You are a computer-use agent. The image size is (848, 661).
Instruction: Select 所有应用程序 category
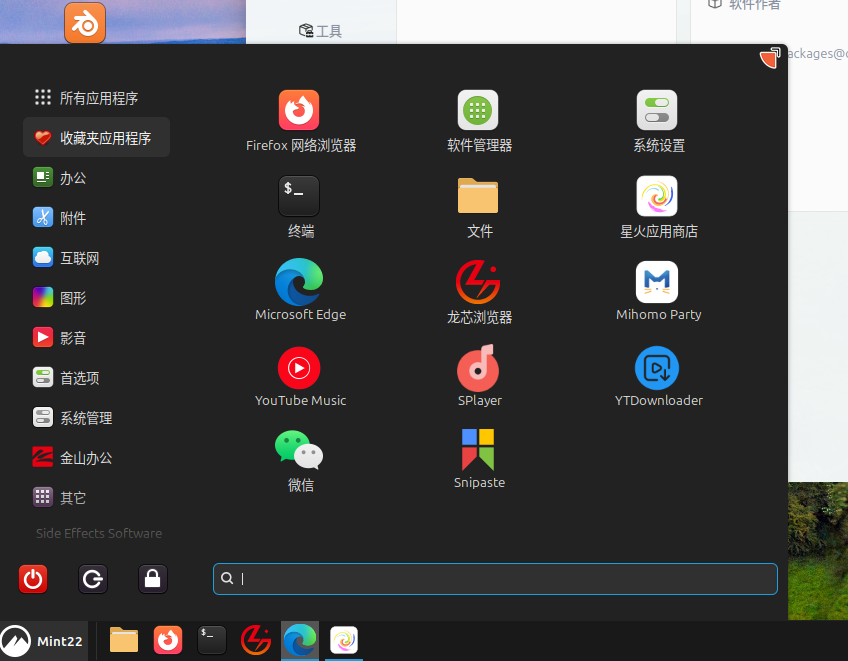pyautogui.click(x=96, y=98)
